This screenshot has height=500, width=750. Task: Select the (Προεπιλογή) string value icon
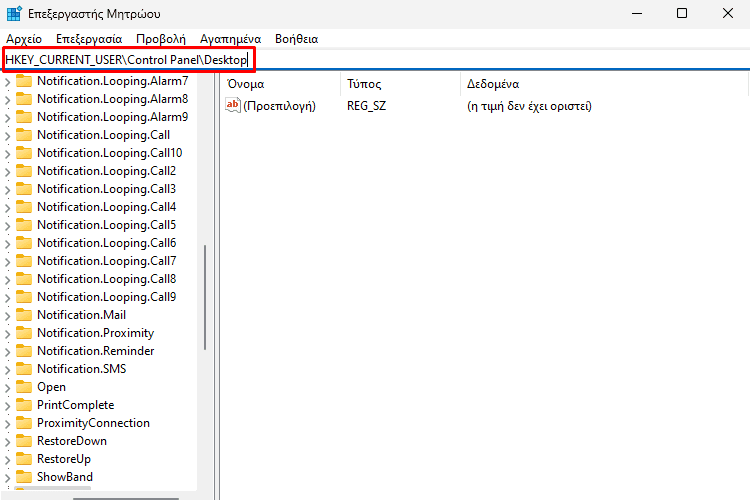(232, 105)
